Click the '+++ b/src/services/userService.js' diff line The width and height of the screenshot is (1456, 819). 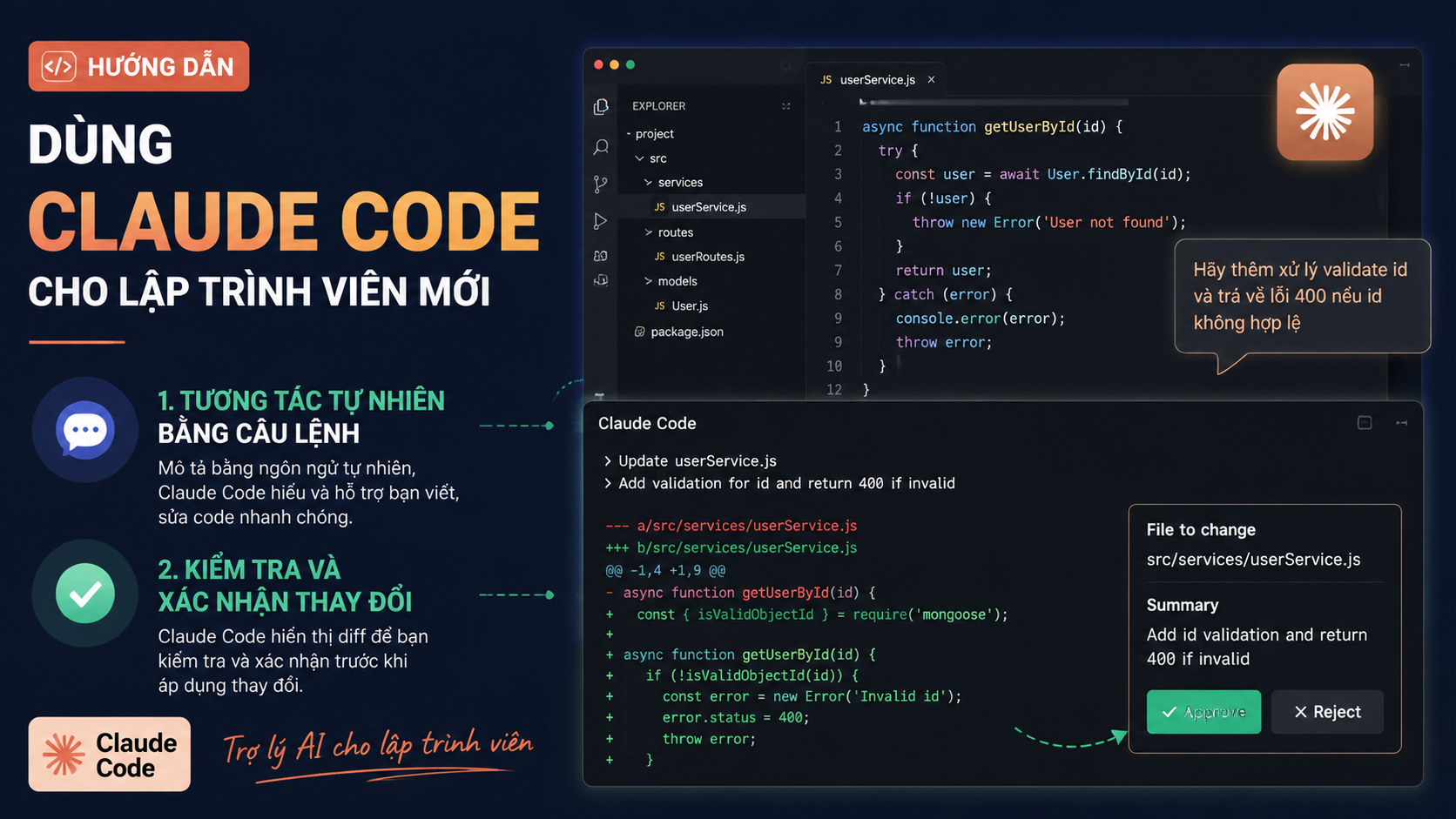click(731, 547)
